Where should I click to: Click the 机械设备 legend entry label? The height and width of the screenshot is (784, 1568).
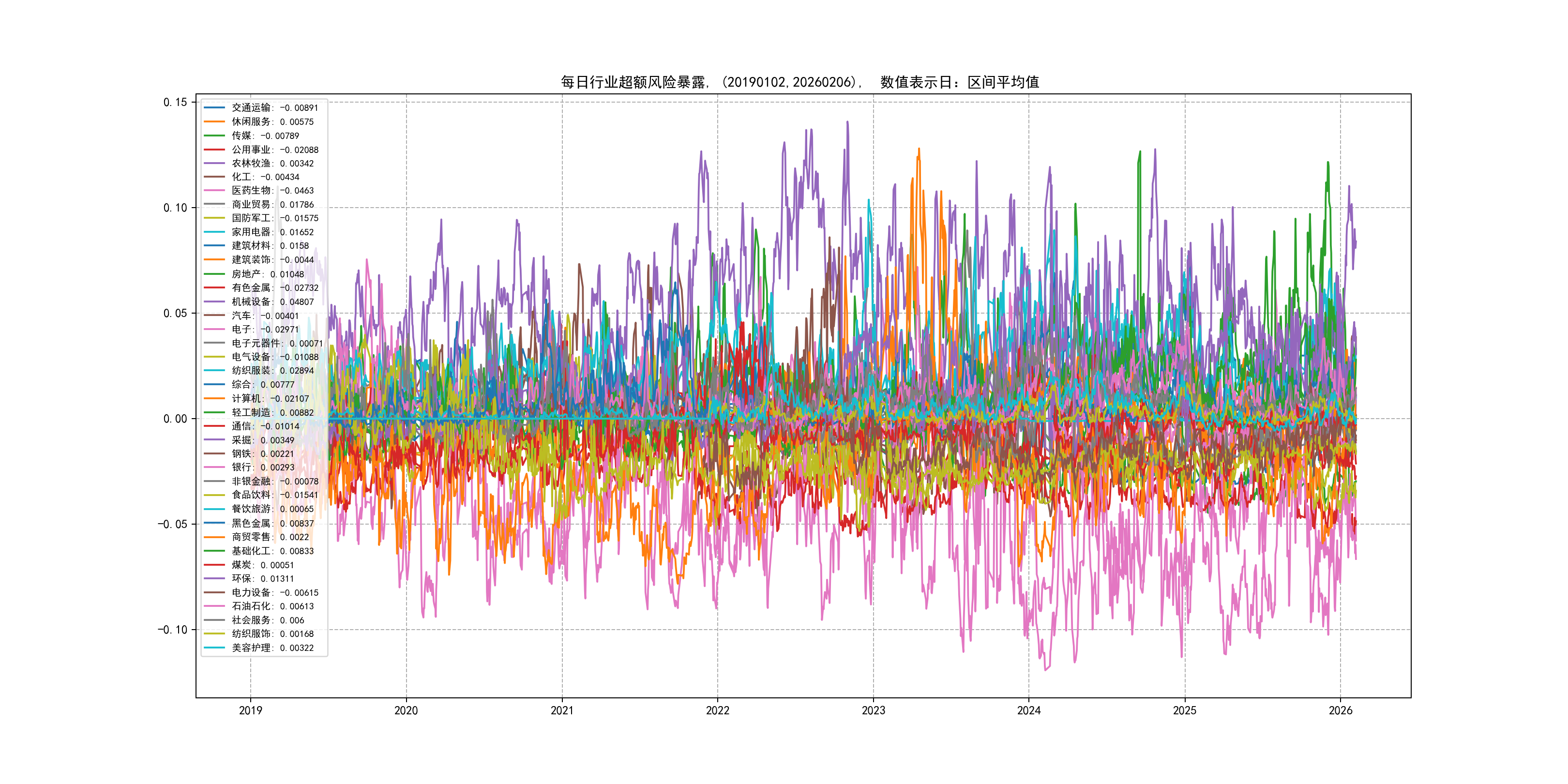272,302
